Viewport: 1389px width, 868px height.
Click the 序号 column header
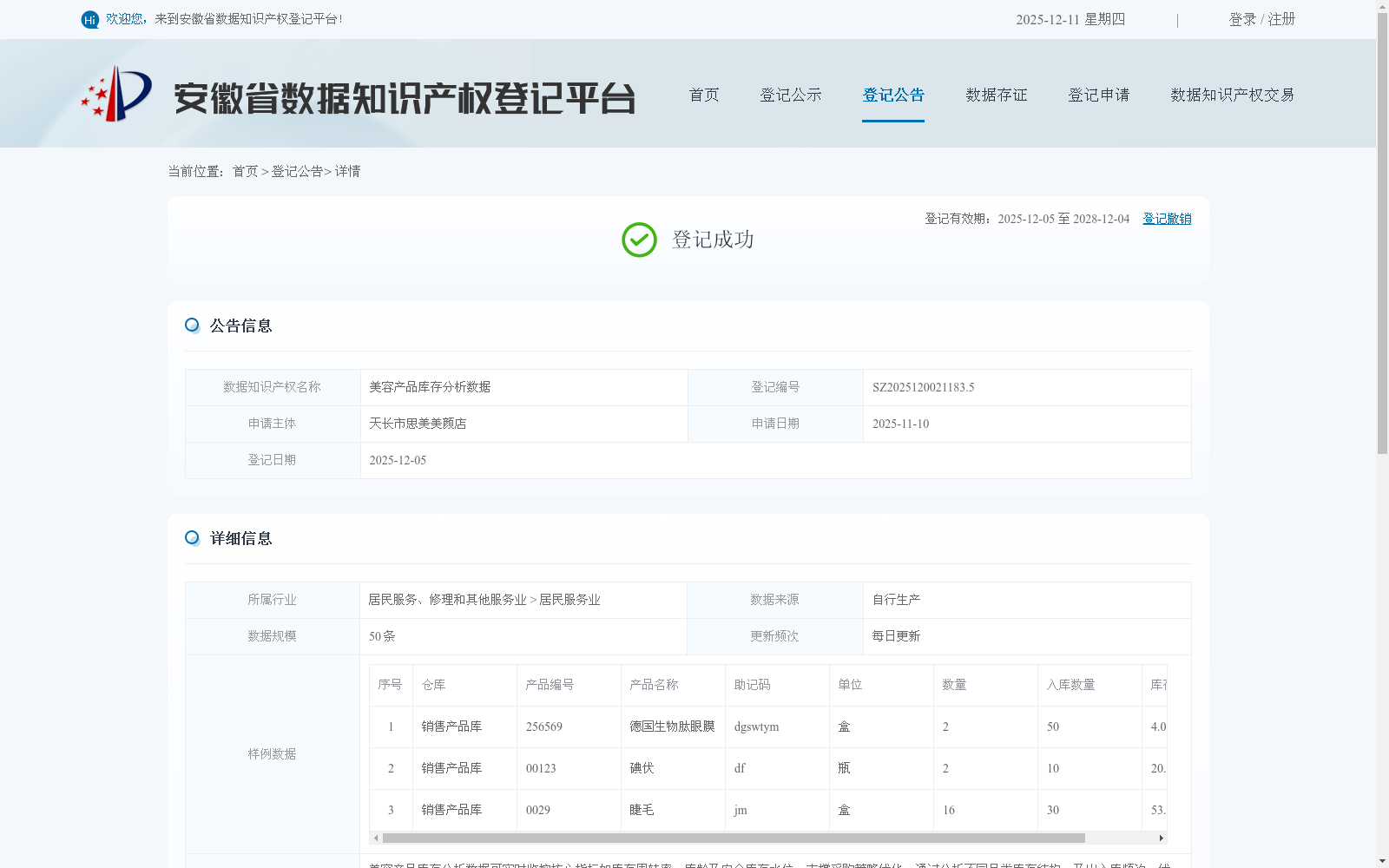click(x=390, y=685)
